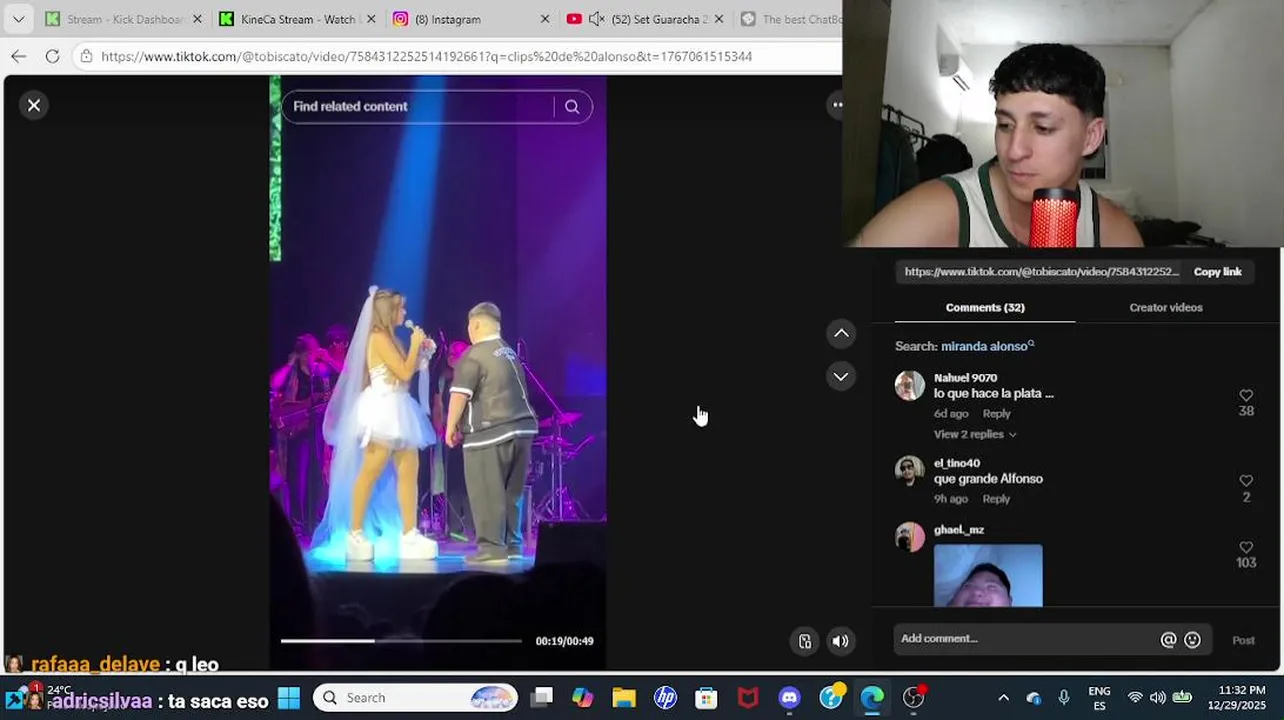Click the battery status tray icon

1182,698
